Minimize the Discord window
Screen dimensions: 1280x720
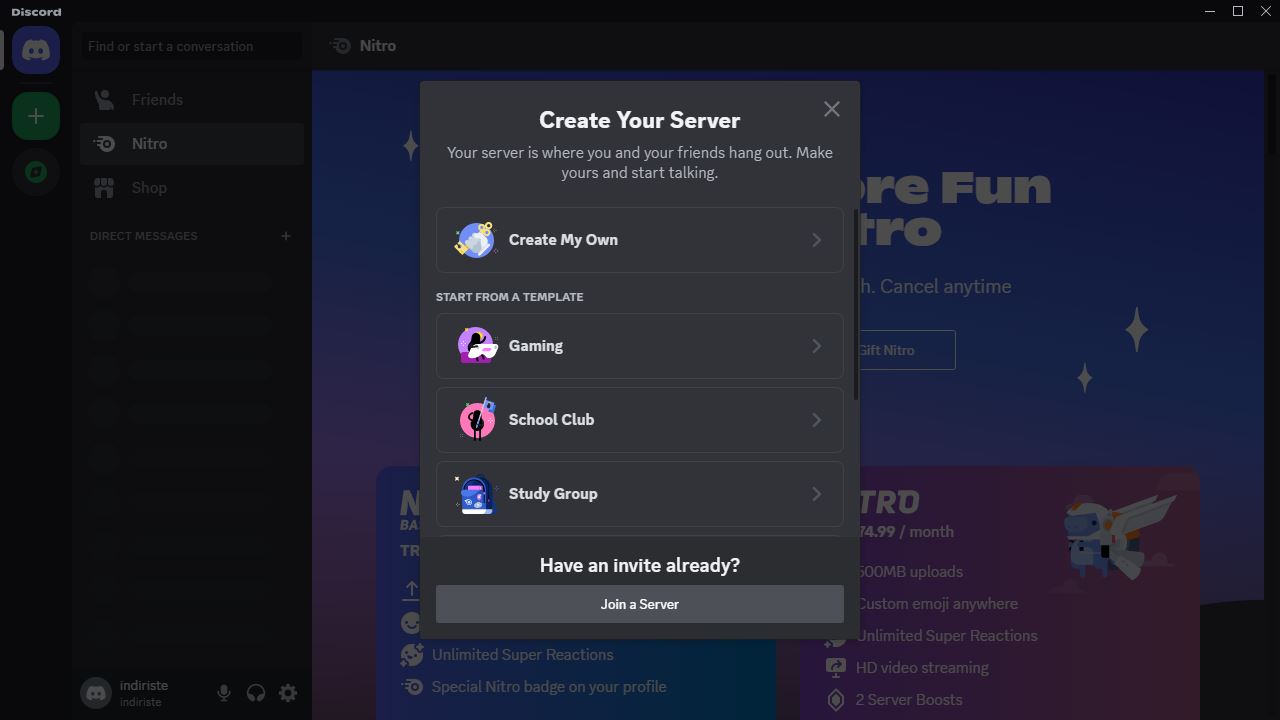pos(1211,11)
